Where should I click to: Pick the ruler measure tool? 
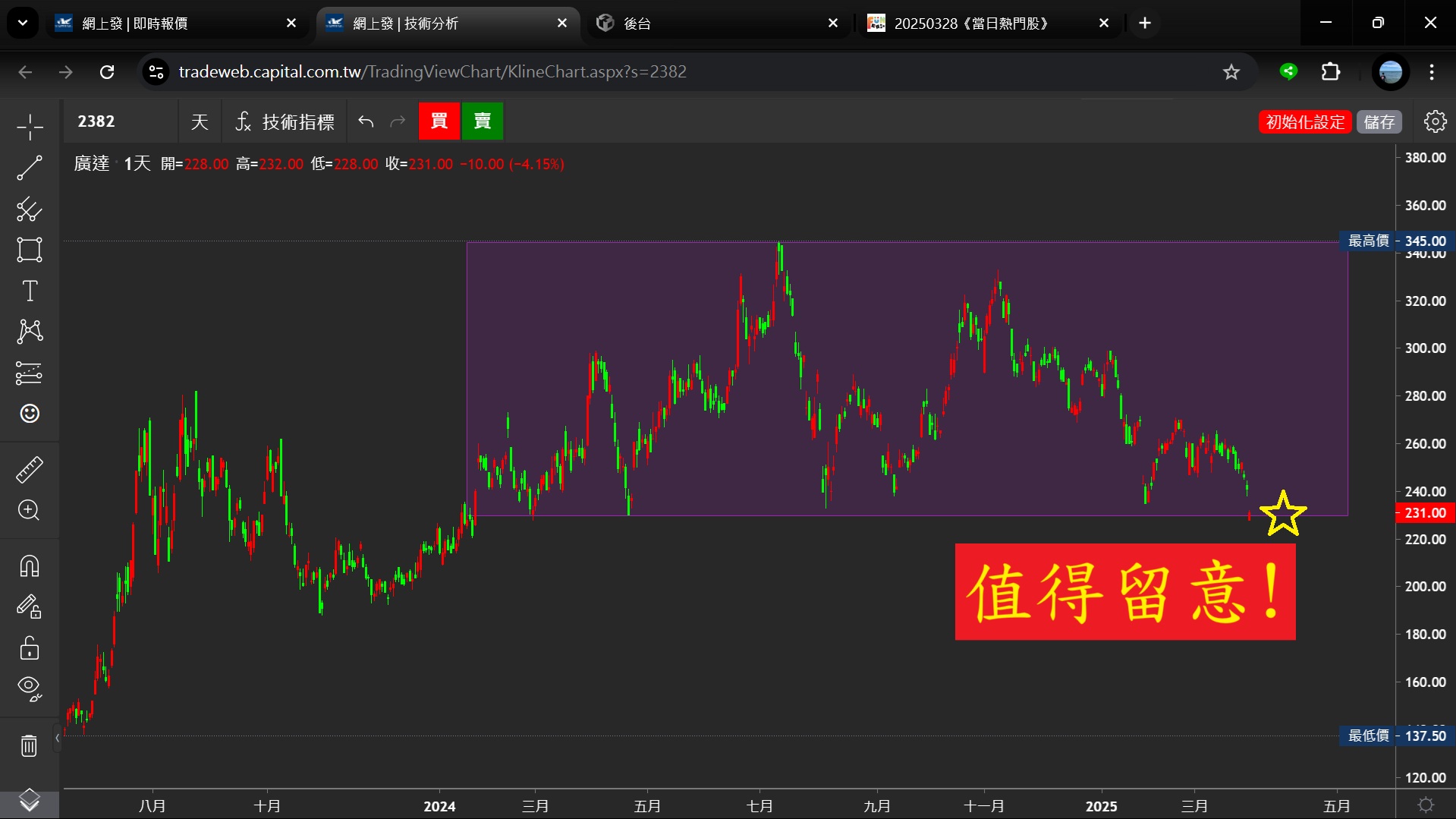pyautogui.click(x=30, y=470)
